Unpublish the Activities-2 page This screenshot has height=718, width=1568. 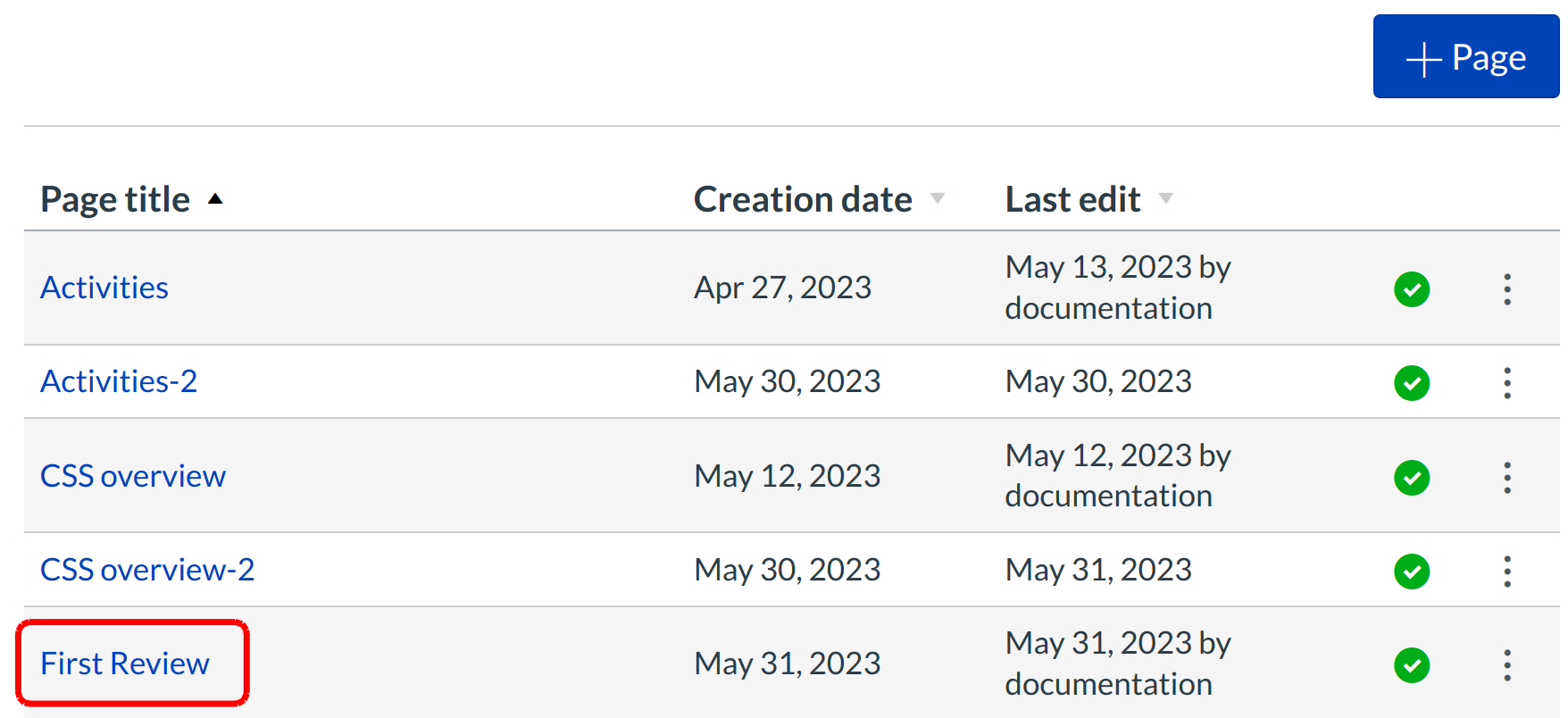1412,383
